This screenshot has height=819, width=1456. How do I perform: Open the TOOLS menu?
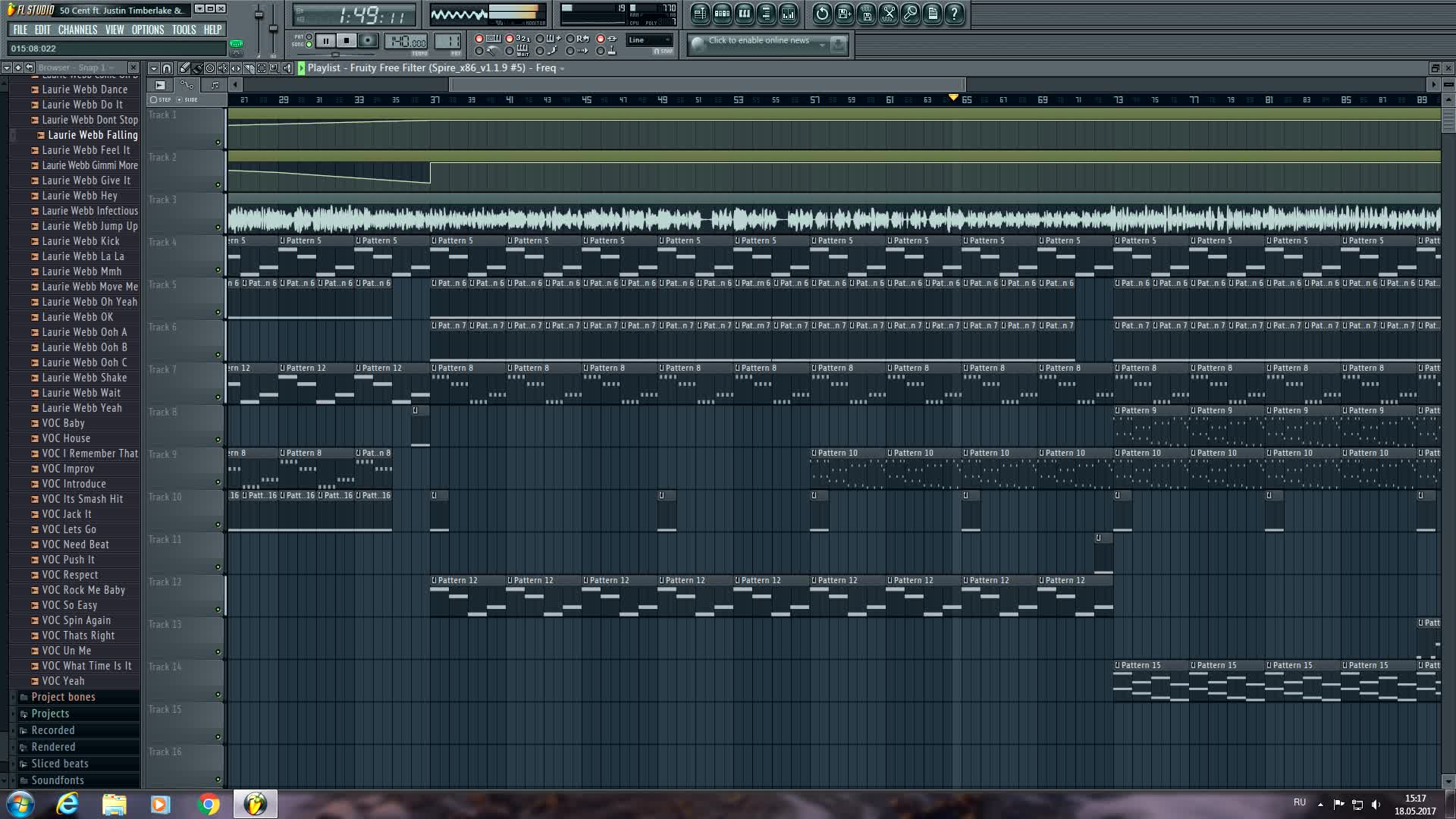pos(184,30)
